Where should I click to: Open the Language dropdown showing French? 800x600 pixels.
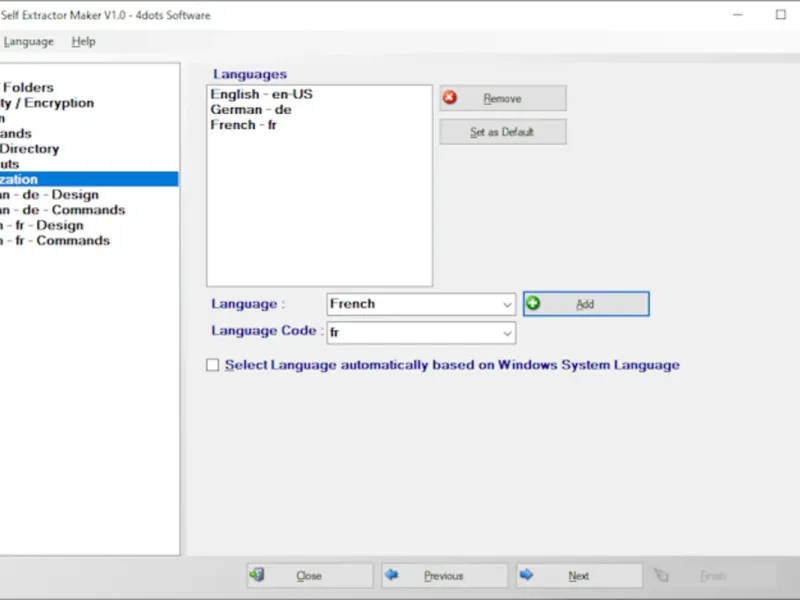pos(507,305)
